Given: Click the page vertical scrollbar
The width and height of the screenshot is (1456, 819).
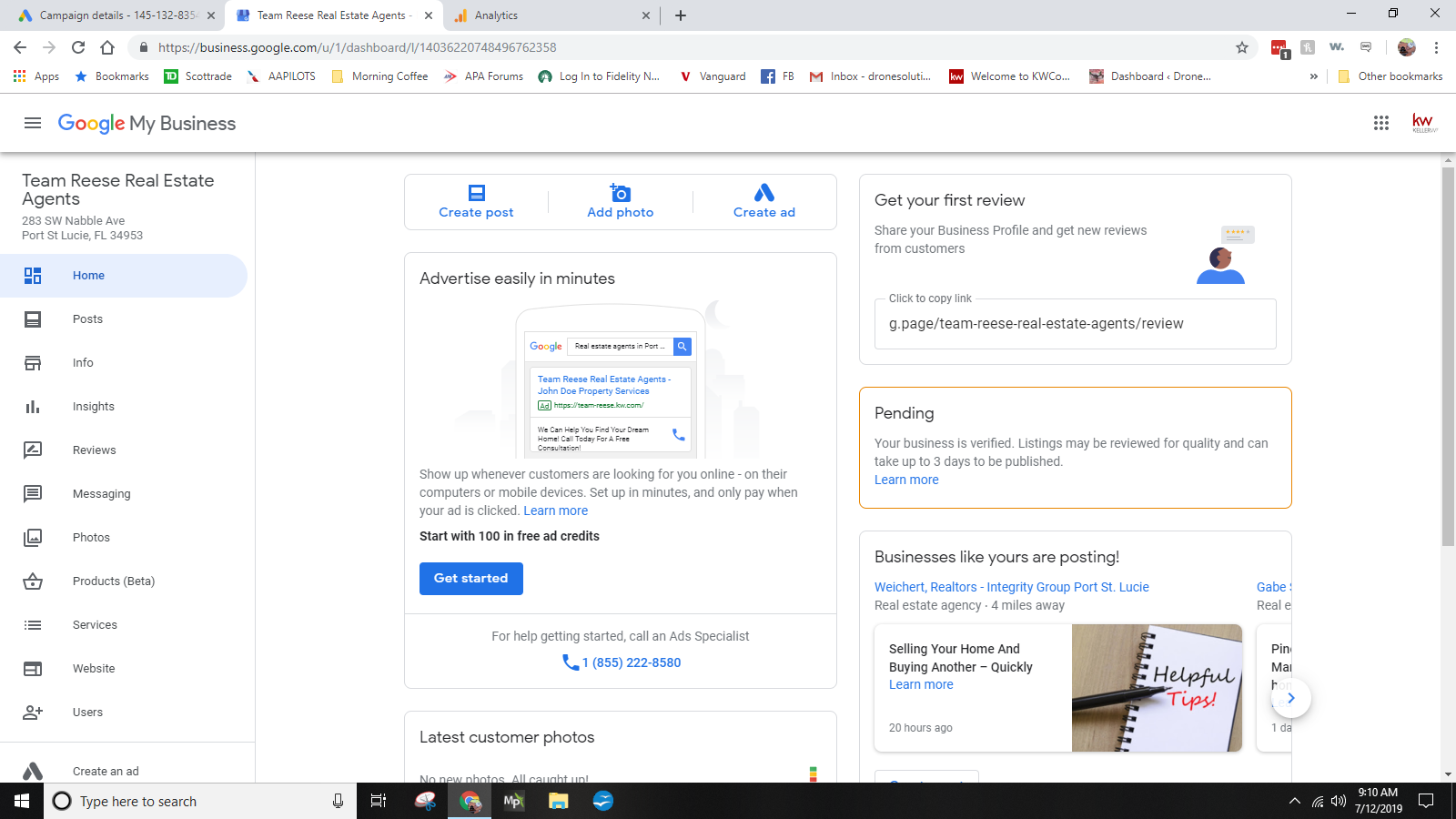Looking at the screenshot, I should tap(1448, 355).
